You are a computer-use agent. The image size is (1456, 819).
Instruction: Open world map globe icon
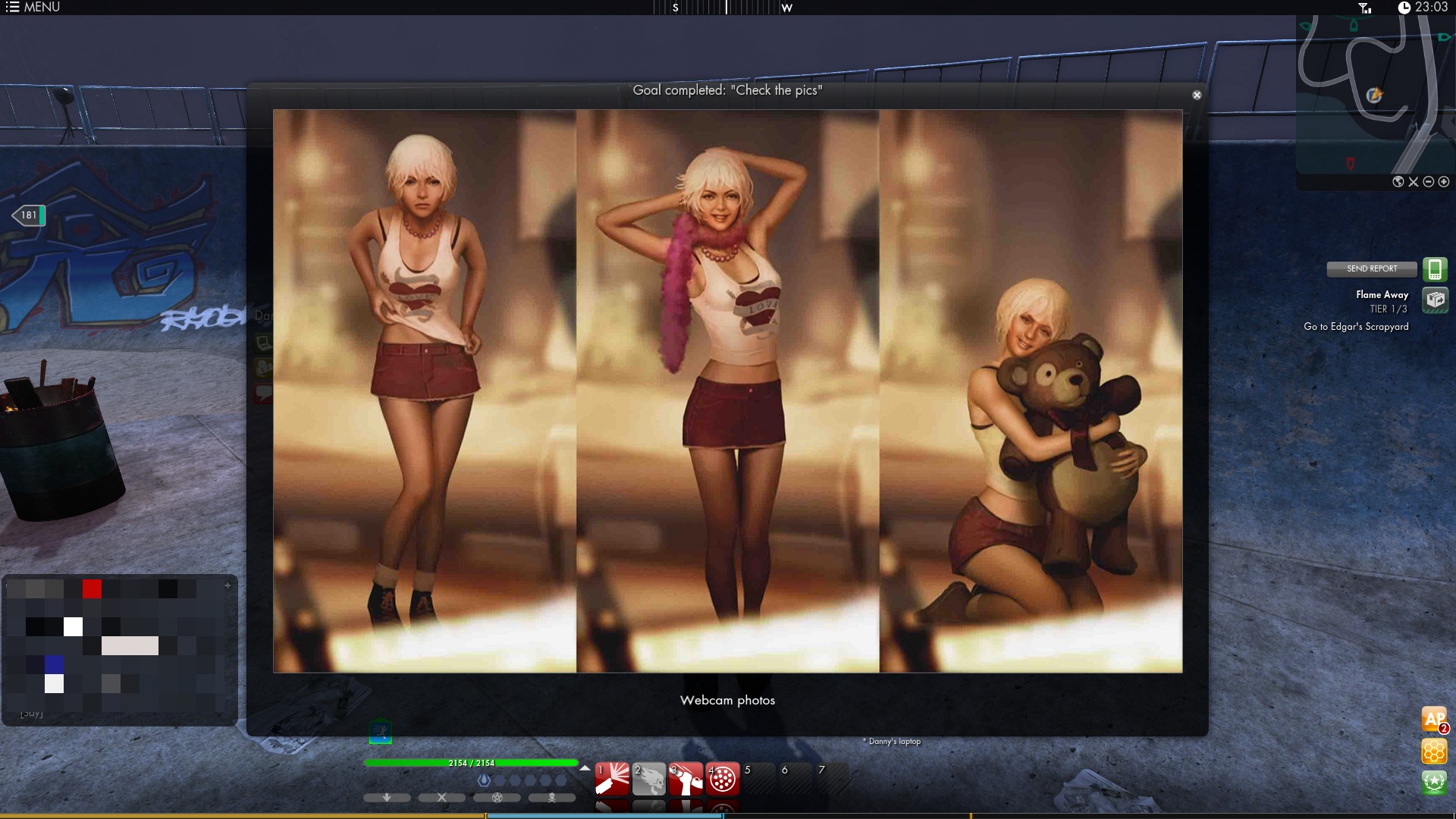(1398, 182)
